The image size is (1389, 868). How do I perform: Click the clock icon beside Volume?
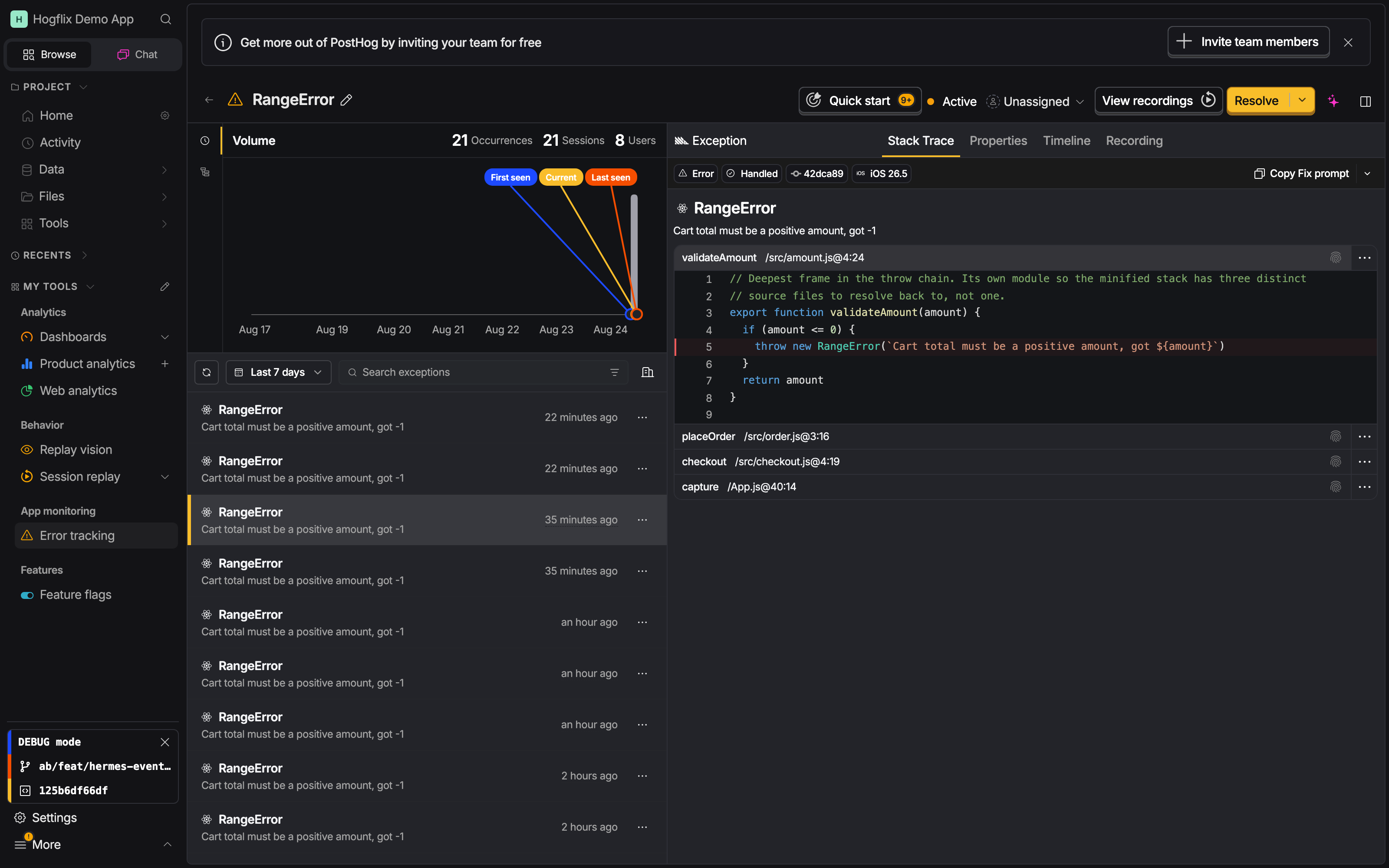(205, 141)
